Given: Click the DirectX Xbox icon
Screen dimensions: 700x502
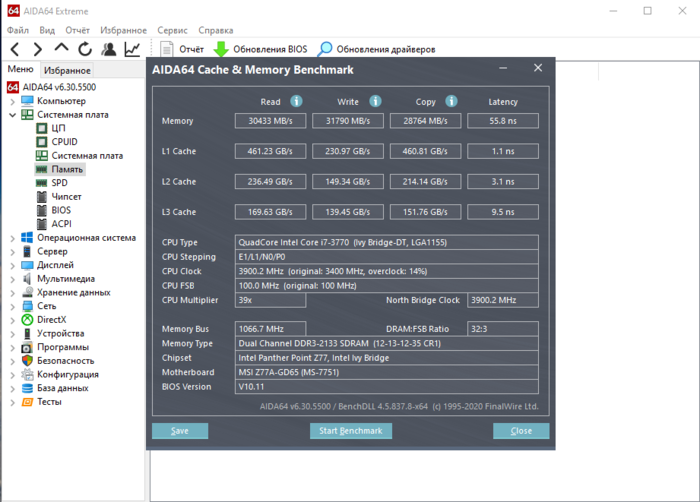Looking at the screenshot, I should [27, 320].
